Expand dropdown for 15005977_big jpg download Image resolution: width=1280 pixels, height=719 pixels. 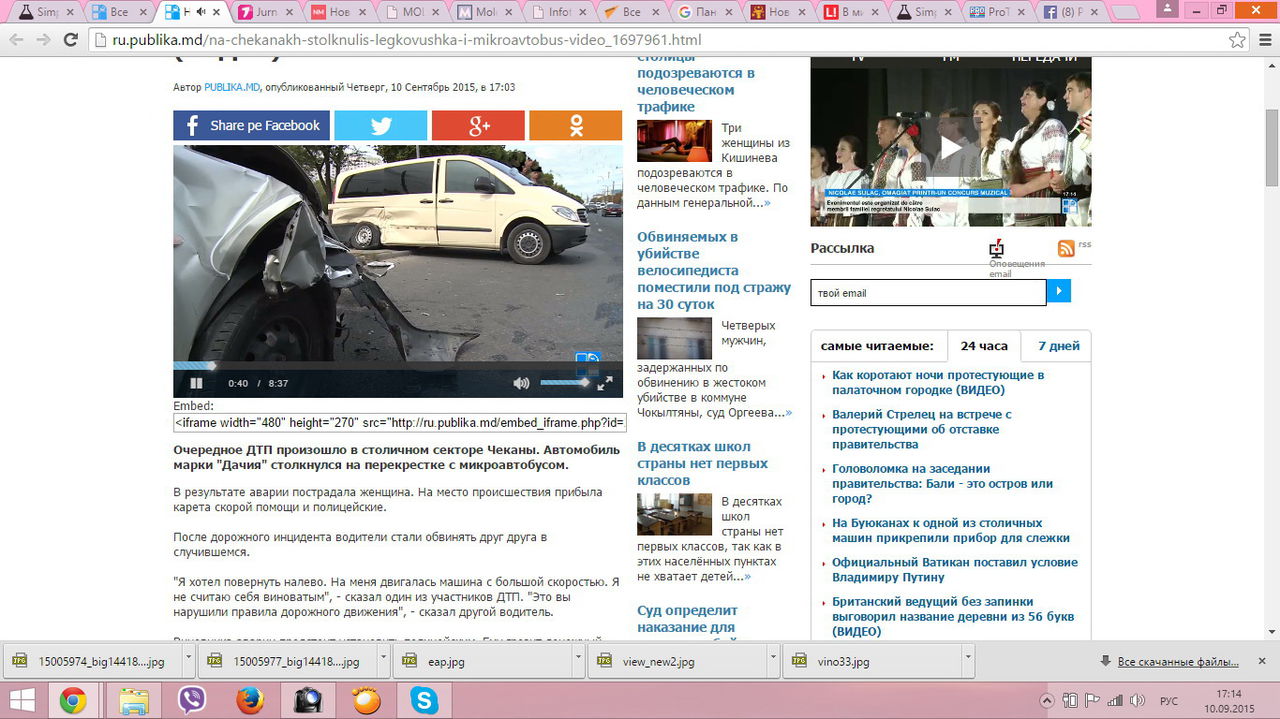[x=383, y=661]
